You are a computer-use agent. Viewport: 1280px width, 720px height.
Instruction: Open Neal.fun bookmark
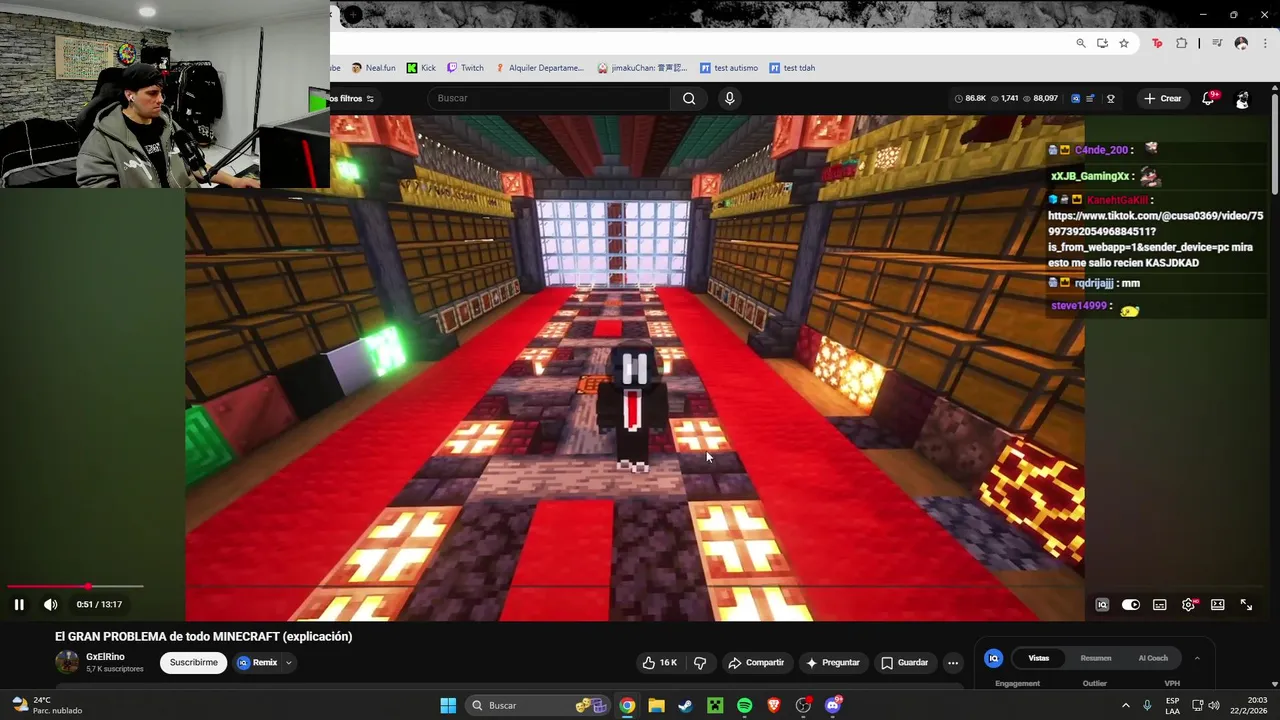(373, 68)
